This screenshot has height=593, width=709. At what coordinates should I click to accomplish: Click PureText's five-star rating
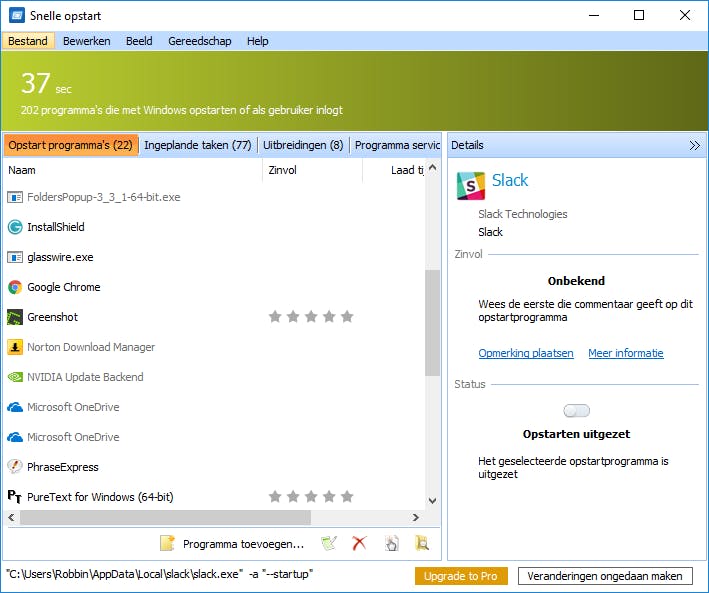click(x=311, y=497)
